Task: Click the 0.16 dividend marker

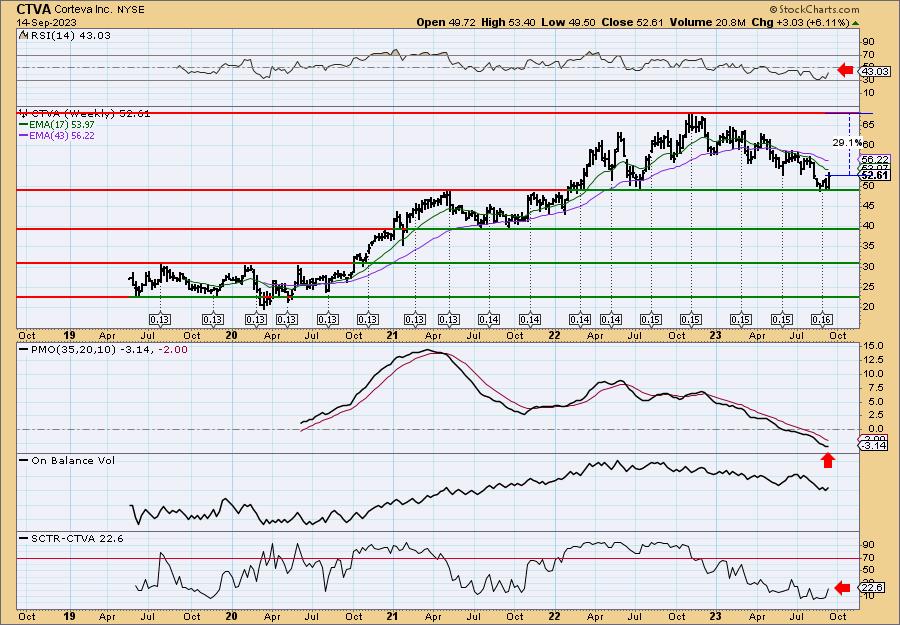Action: pyautogui.click(x=821, y=319)
